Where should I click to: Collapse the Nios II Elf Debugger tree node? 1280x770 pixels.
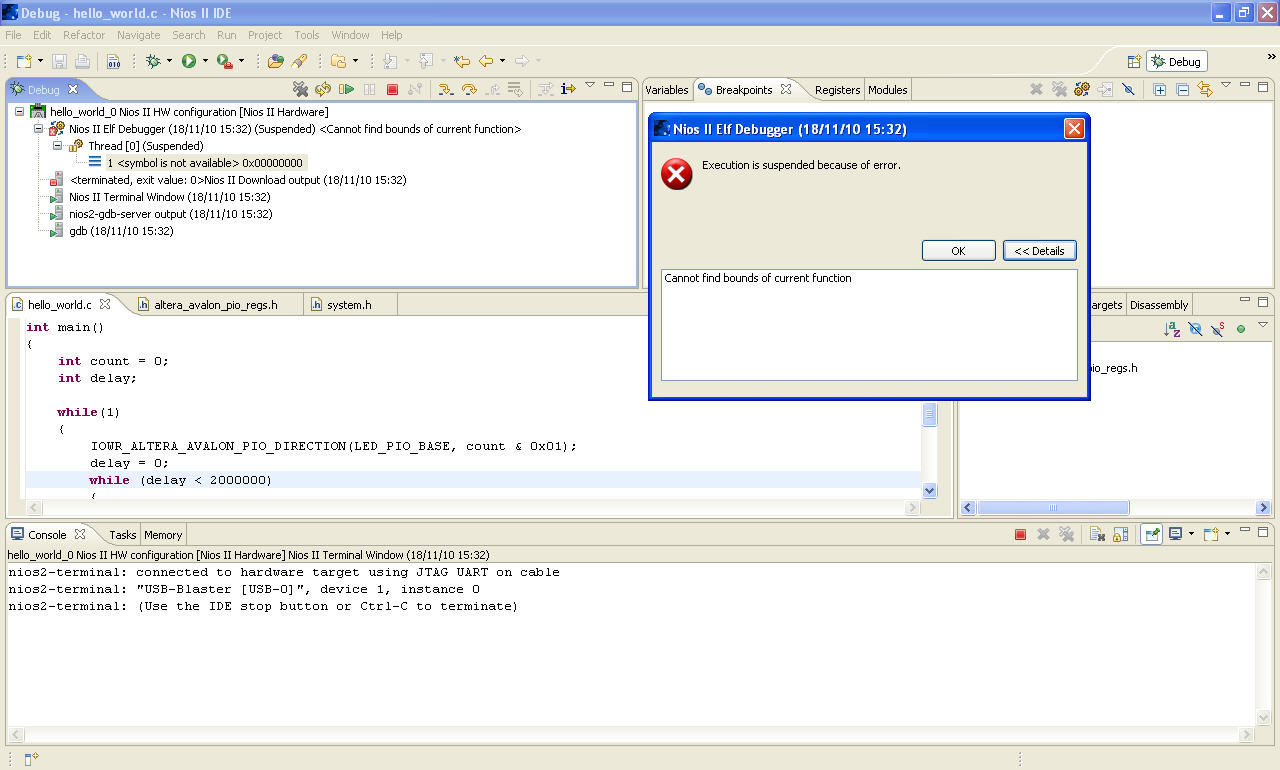[x=39, y=129]
